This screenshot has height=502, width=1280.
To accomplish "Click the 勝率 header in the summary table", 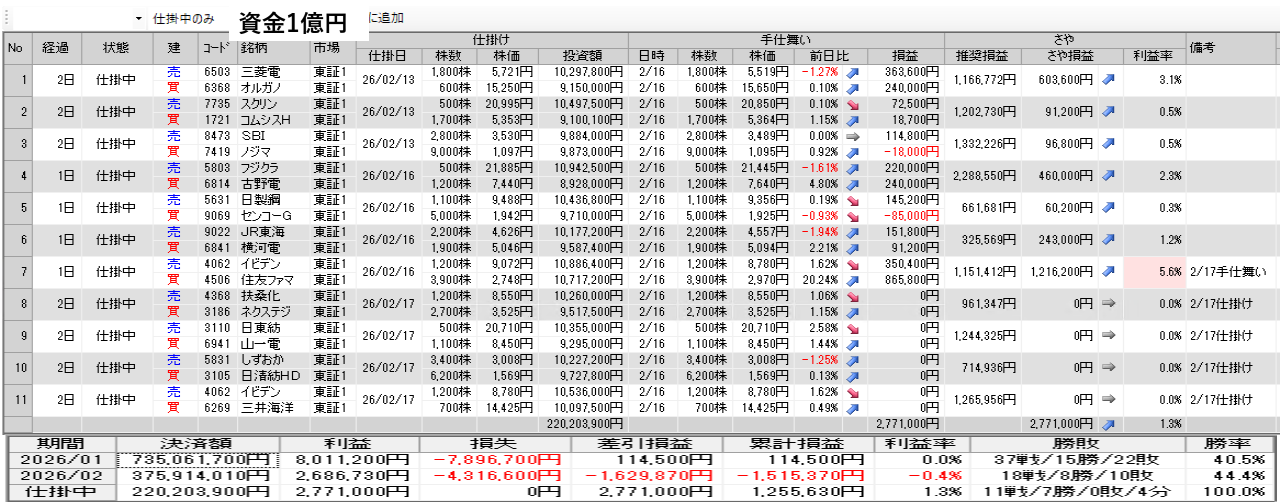I will point(1230,443).
